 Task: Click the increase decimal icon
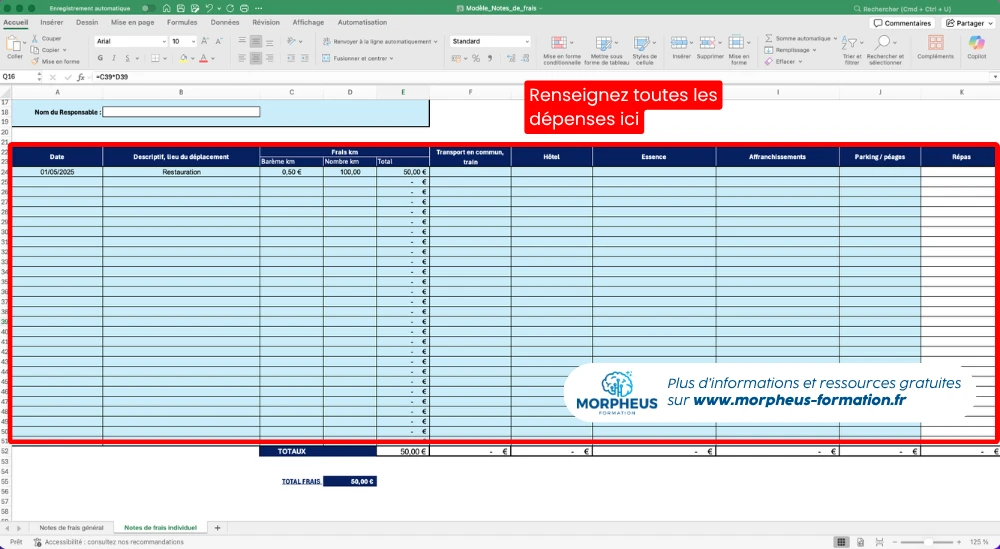tap(511, 58)
